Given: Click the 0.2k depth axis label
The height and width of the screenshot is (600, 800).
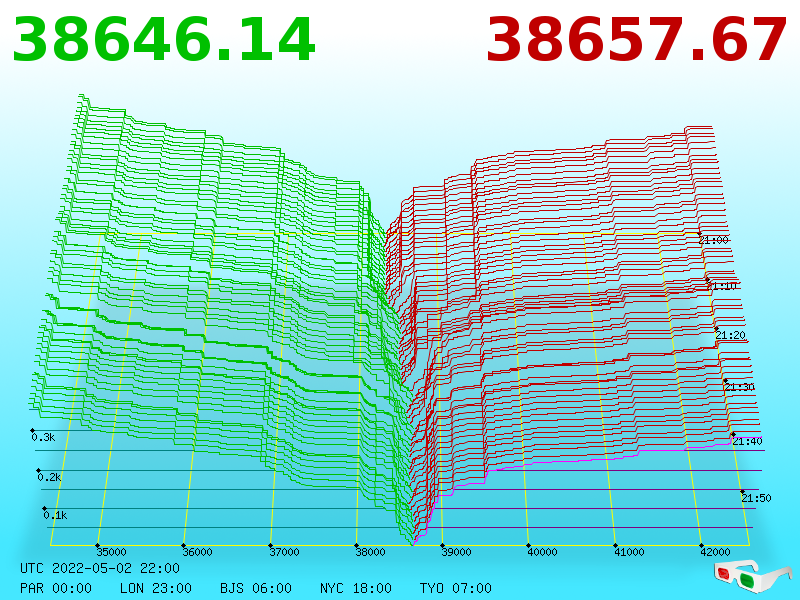Looking at the screenshot, I should coord(49,478).
